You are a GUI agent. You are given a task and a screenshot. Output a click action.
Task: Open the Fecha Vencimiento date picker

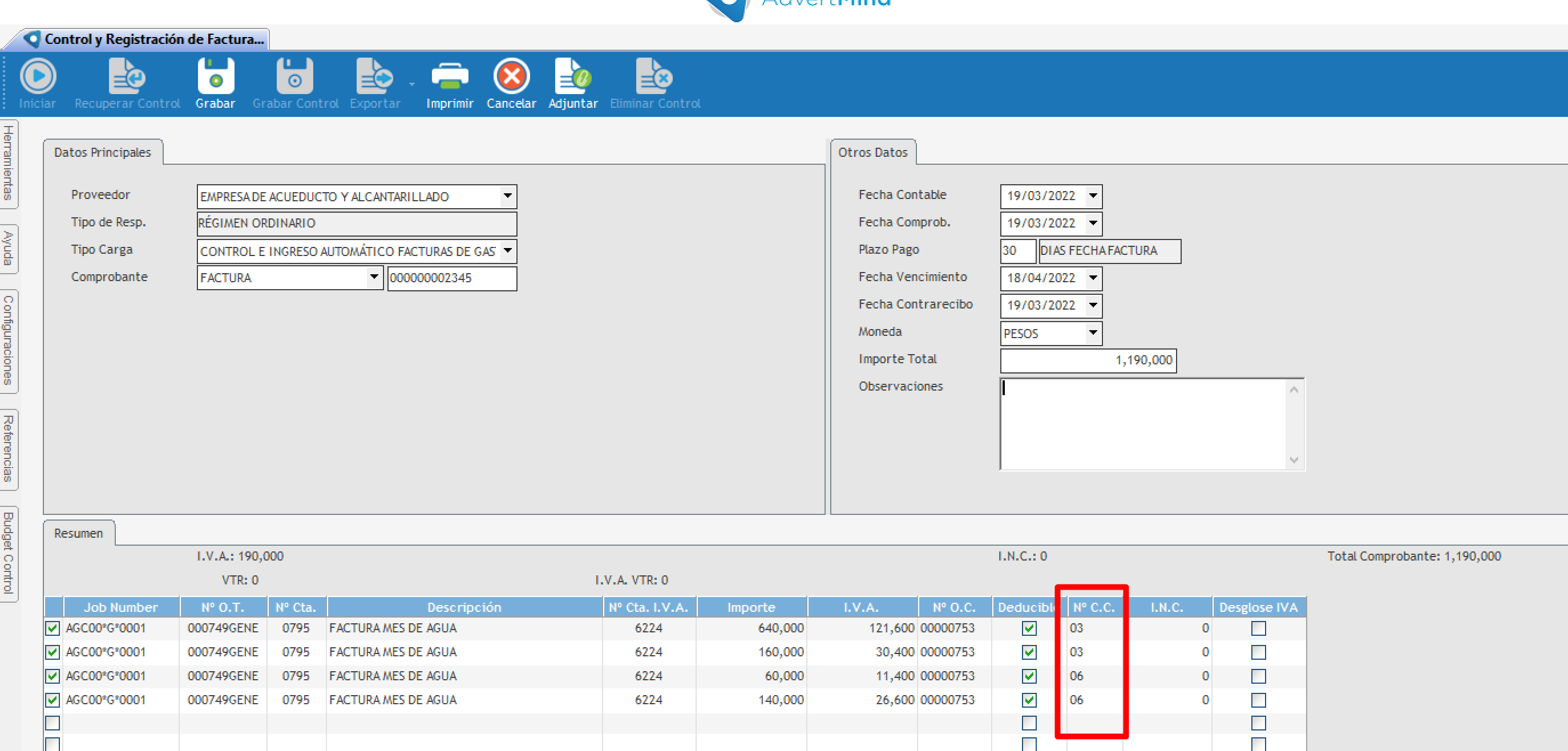(x=1093, y=278)
